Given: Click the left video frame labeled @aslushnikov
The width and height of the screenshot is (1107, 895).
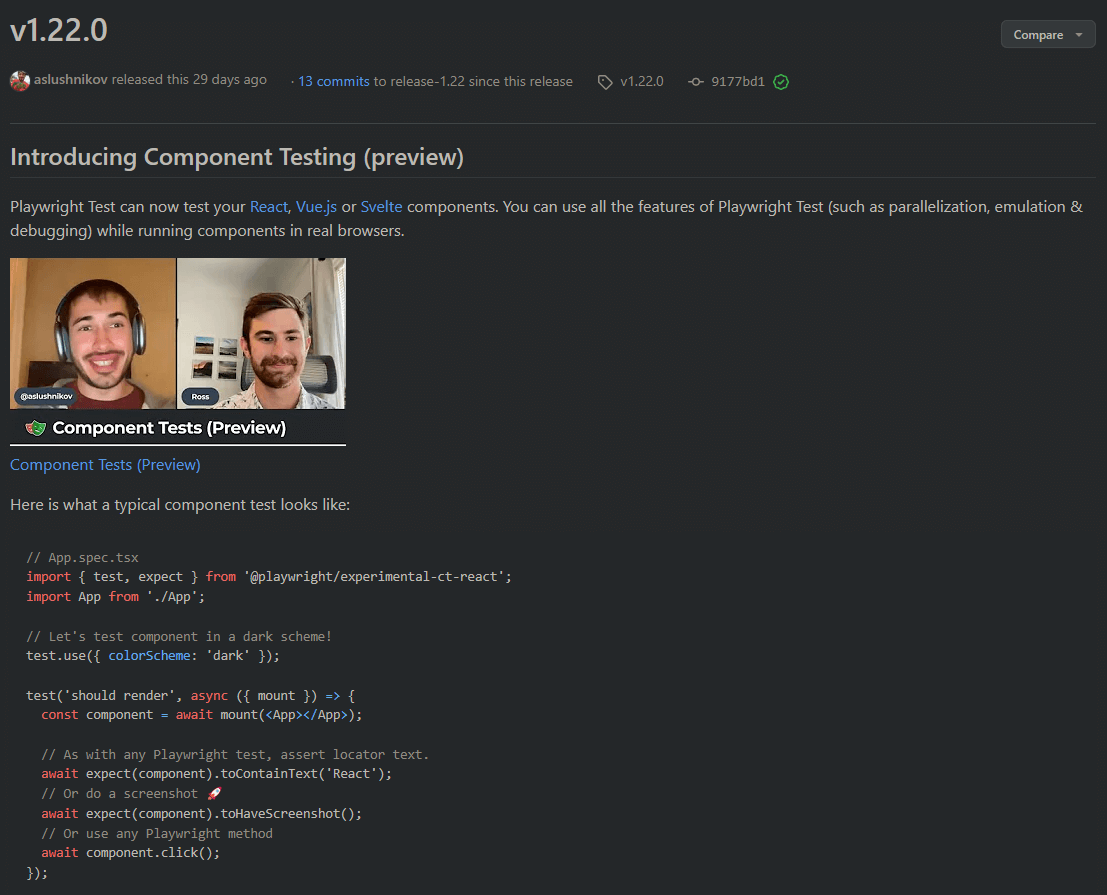Looking at the screenshot, I should pyautogui.click(x=93, y=333).
